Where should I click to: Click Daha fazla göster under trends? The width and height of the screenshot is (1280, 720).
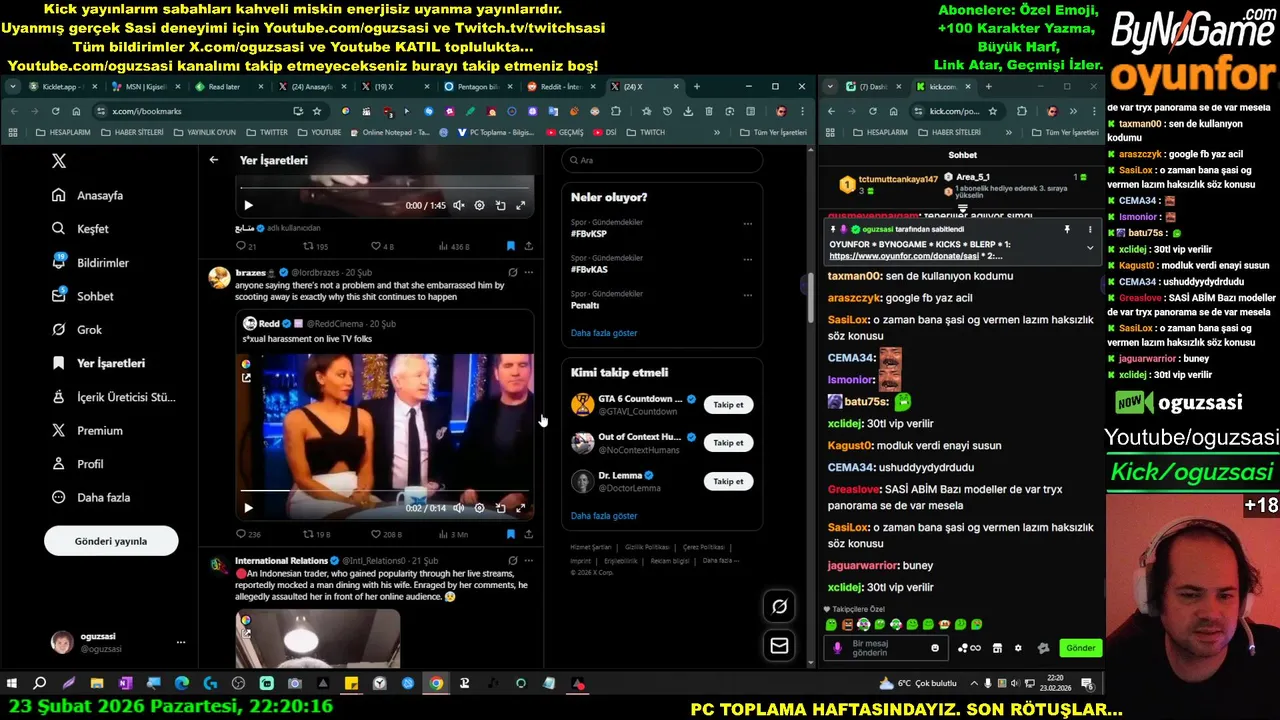[x=604, y=333]
